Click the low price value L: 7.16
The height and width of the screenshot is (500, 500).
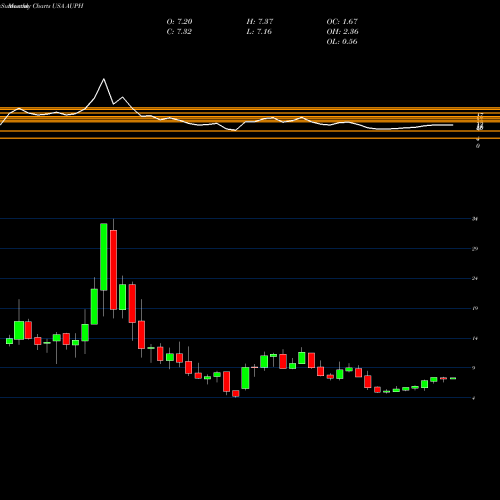(x=259, y=32)
